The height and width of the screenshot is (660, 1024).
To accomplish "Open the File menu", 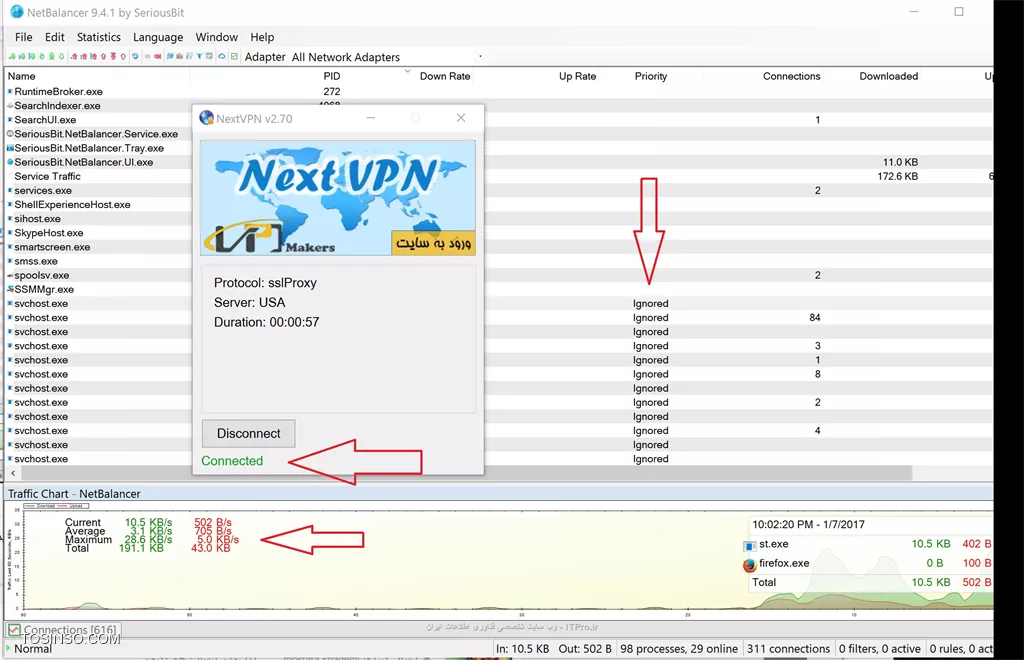I will point(24,37).
